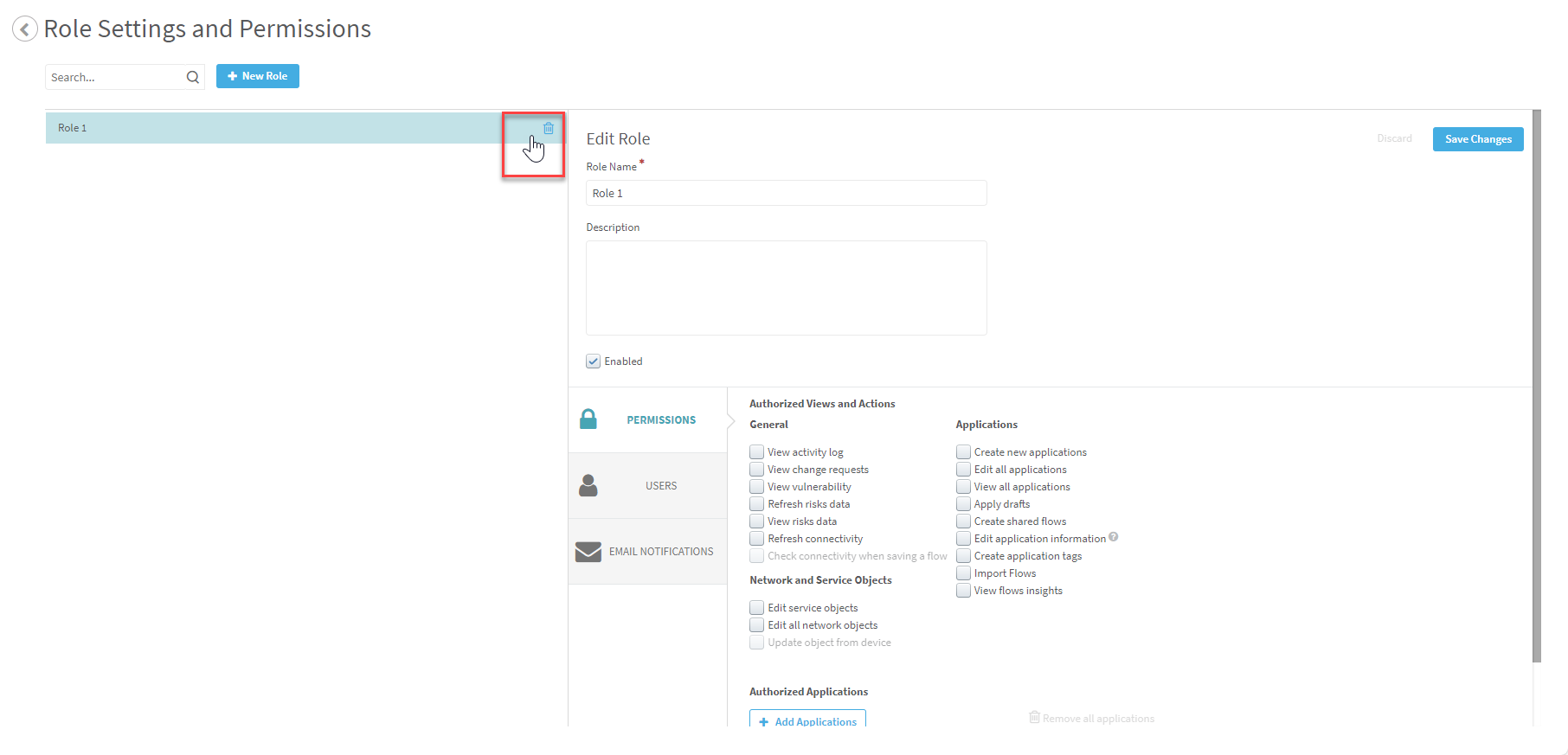Uncheck the Enabled checkbox

click(594, 362)
